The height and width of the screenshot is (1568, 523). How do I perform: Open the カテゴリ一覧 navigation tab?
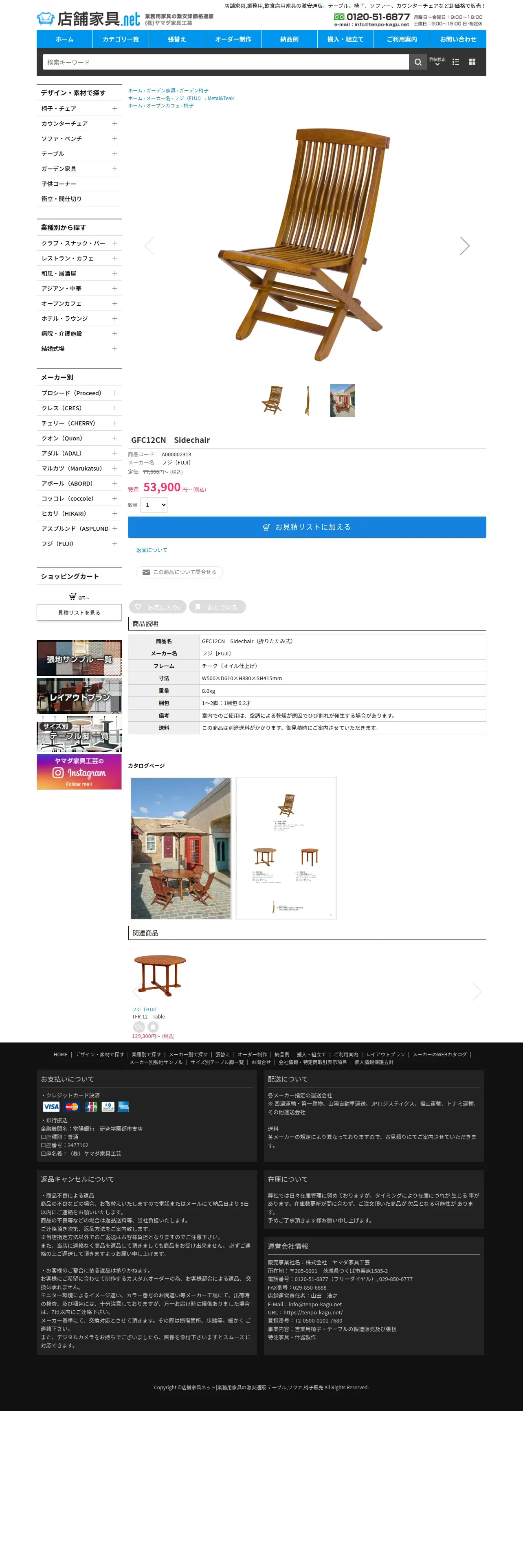[121, 39]
